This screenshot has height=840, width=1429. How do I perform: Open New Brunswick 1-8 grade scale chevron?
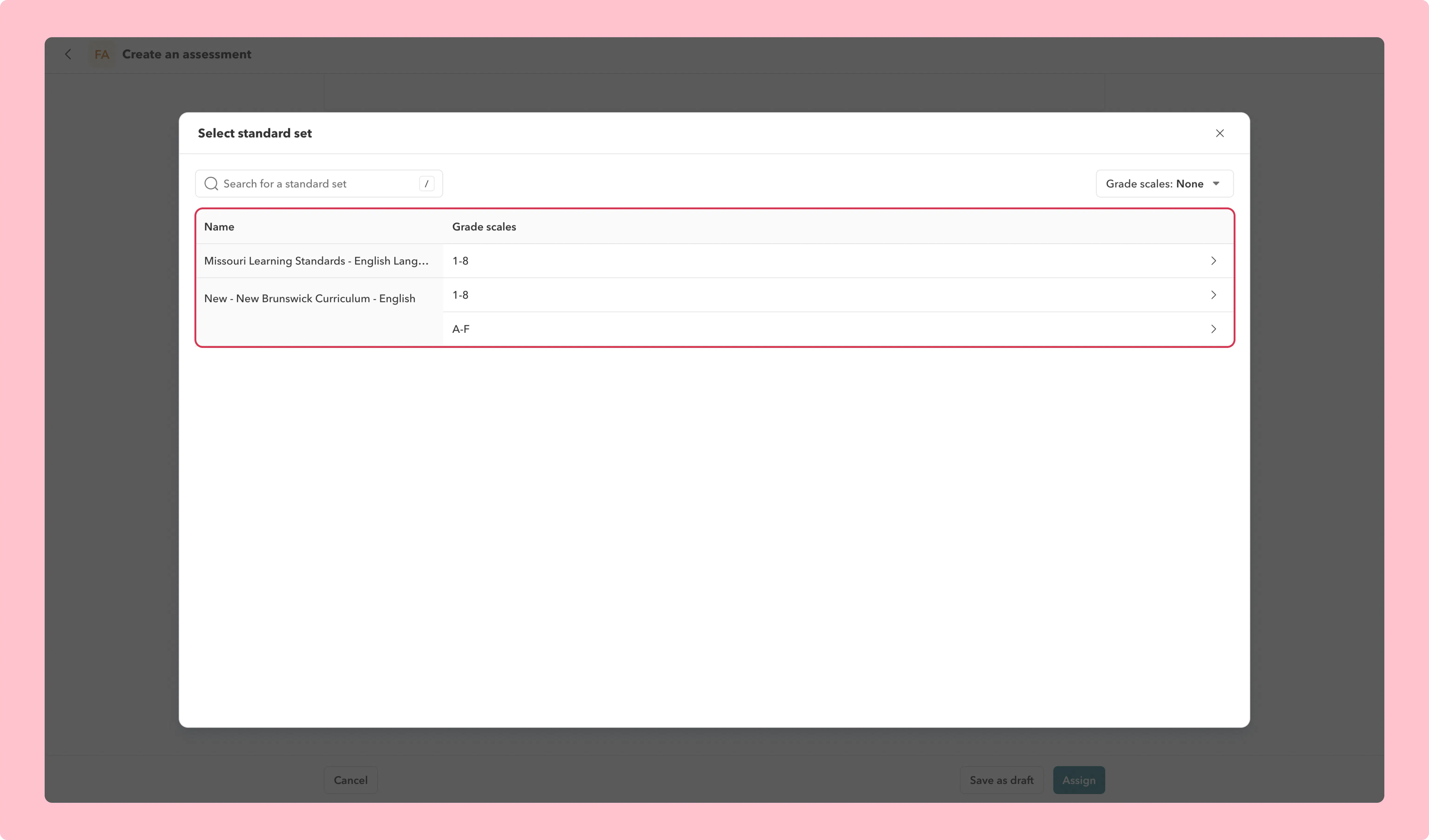pos(1214,295)
